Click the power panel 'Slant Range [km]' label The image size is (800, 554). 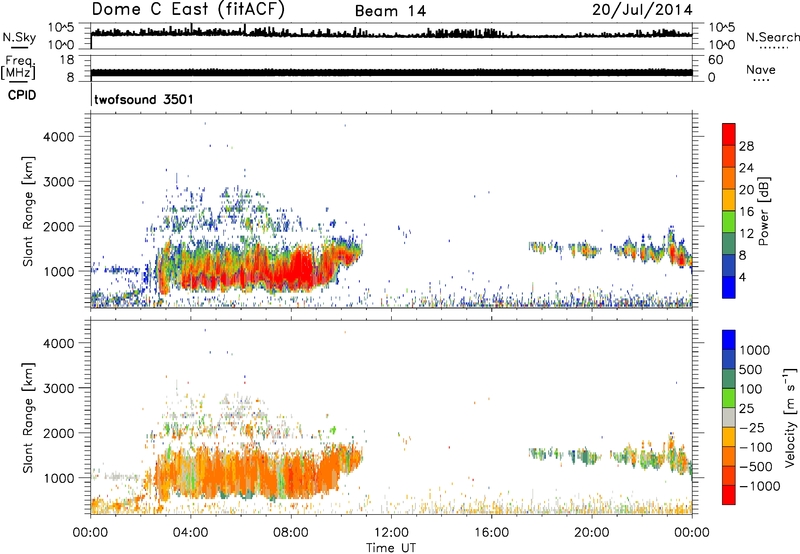point(28,211)
